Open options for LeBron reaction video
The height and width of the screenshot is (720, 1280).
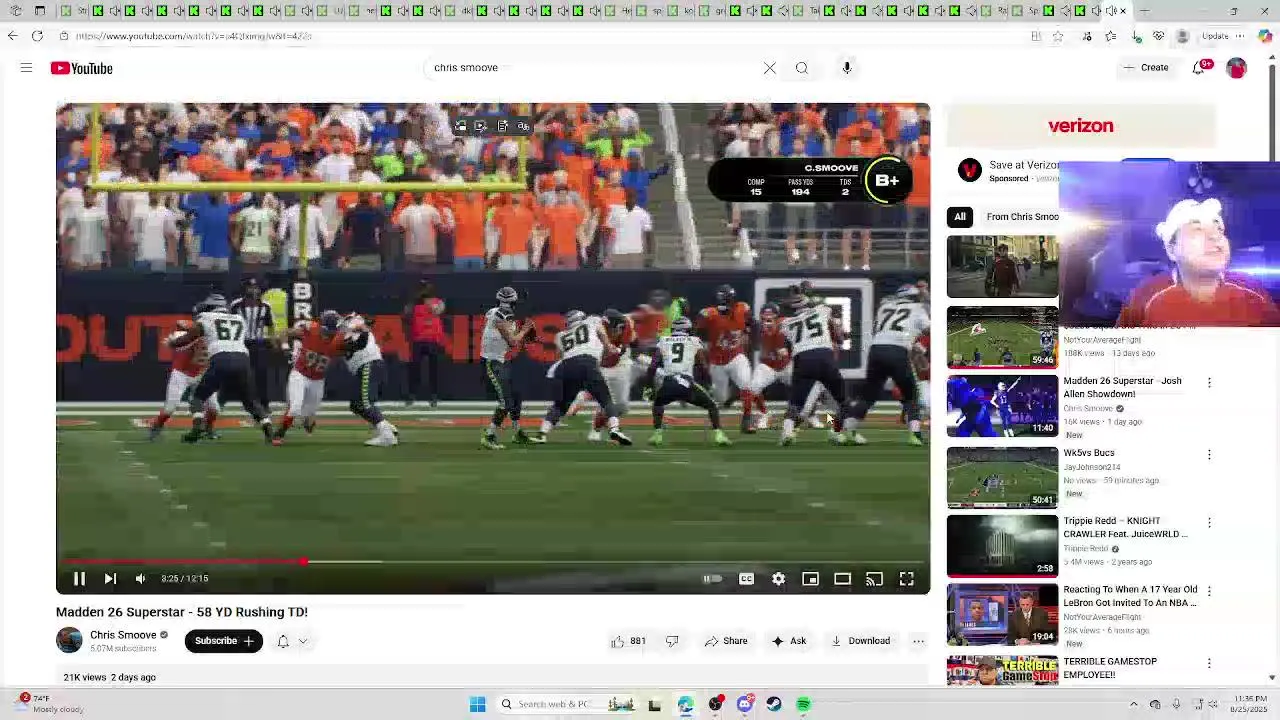(1209, 592)
